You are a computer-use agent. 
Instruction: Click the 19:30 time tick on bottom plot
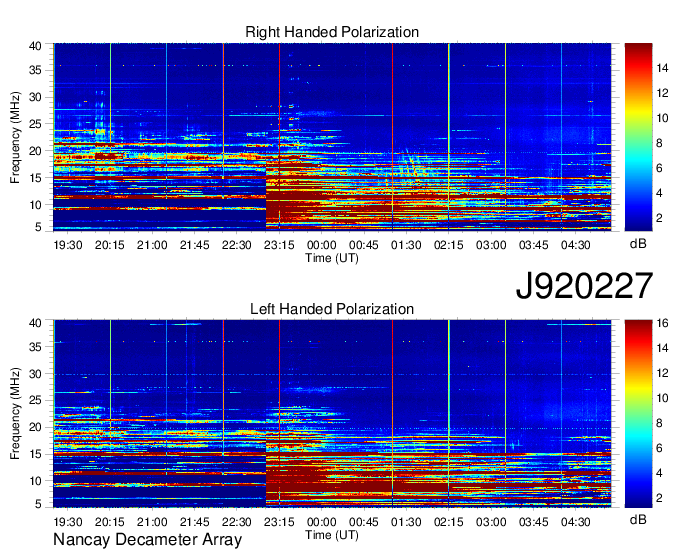point(68,522)
